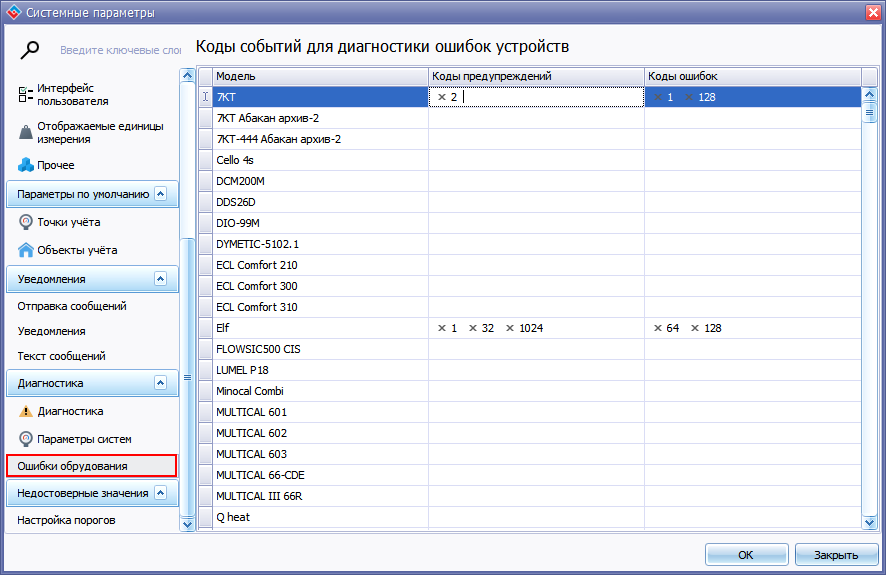Viewport: 886px width, 575px height.
Task: Collapse the Недостоверные значения section
Action: (x=160, y=493)
